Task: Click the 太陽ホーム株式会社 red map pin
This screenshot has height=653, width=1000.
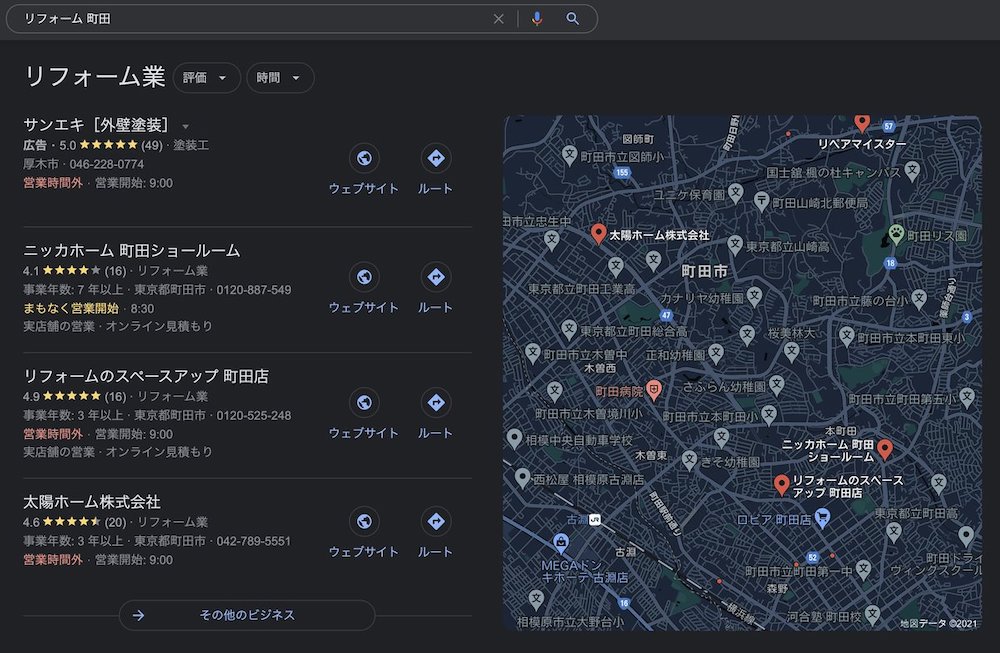Action: pos(598,234)
